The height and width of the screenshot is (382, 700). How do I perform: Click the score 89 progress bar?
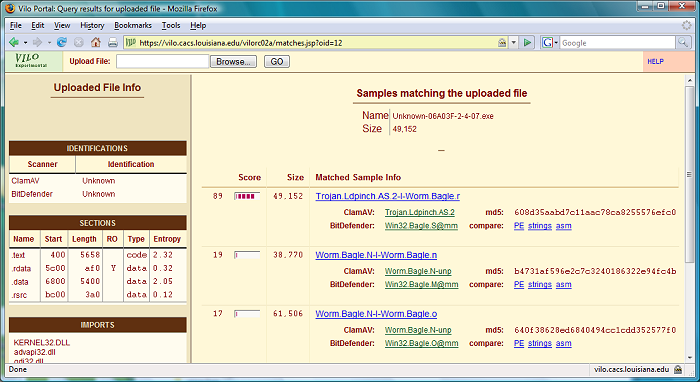click(247, 196)
